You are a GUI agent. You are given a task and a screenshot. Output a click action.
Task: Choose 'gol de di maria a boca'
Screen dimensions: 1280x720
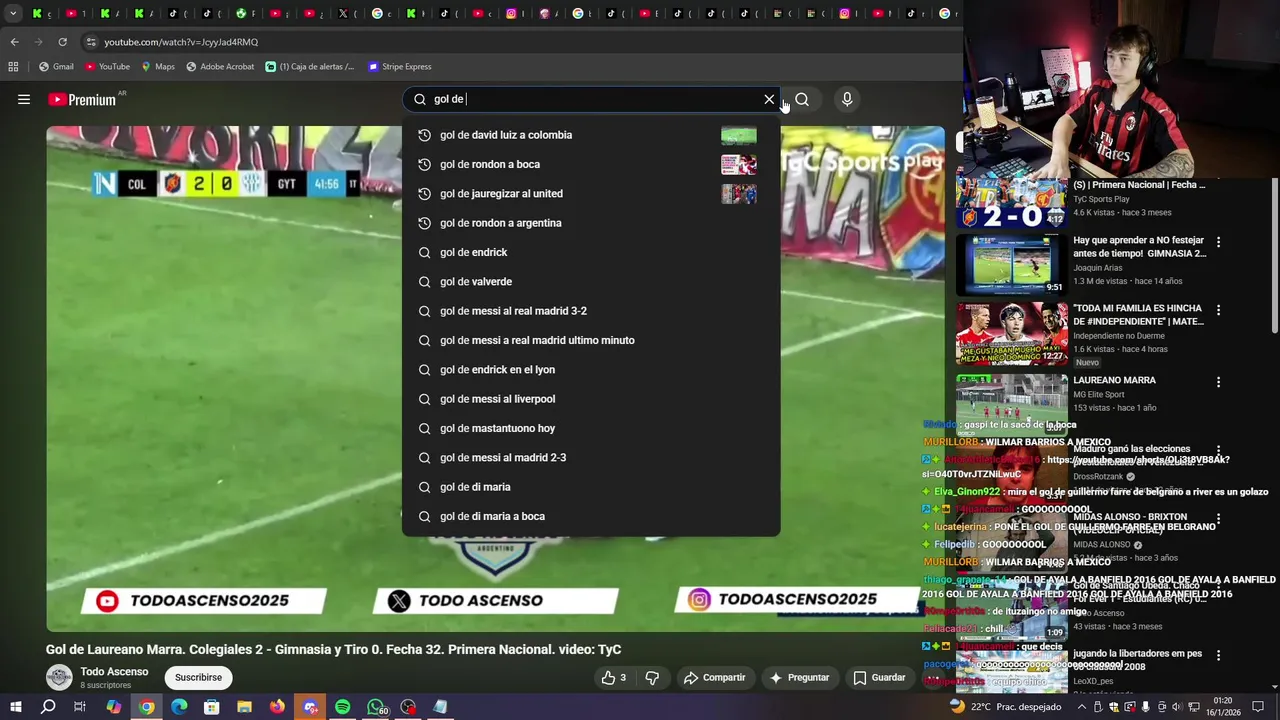(590, 516)
